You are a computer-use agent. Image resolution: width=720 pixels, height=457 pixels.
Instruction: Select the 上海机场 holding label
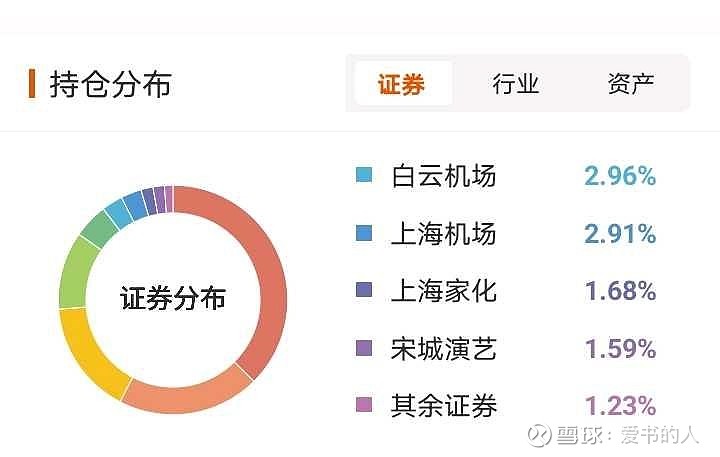pos(444,233)
